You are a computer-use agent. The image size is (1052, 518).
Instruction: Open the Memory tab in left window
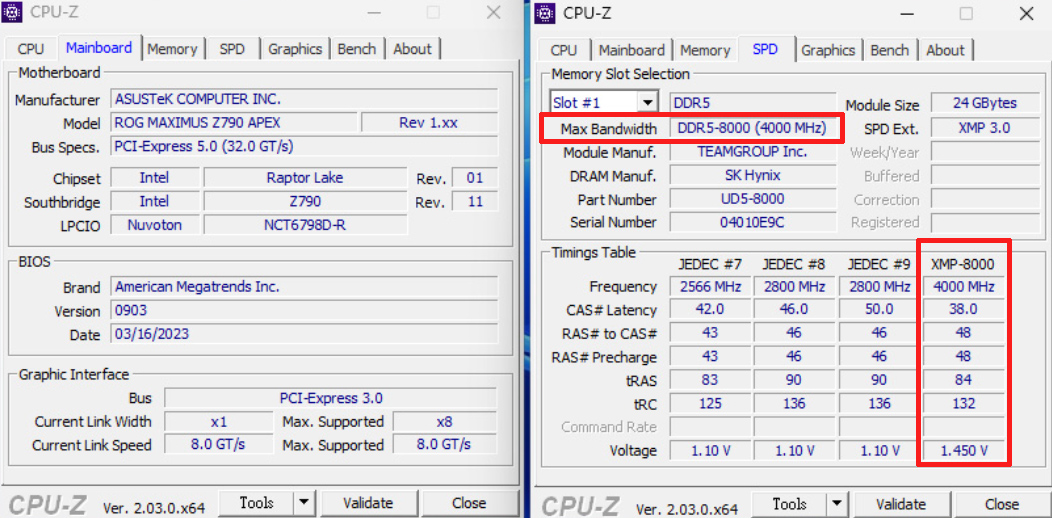(x=172, y=49)
